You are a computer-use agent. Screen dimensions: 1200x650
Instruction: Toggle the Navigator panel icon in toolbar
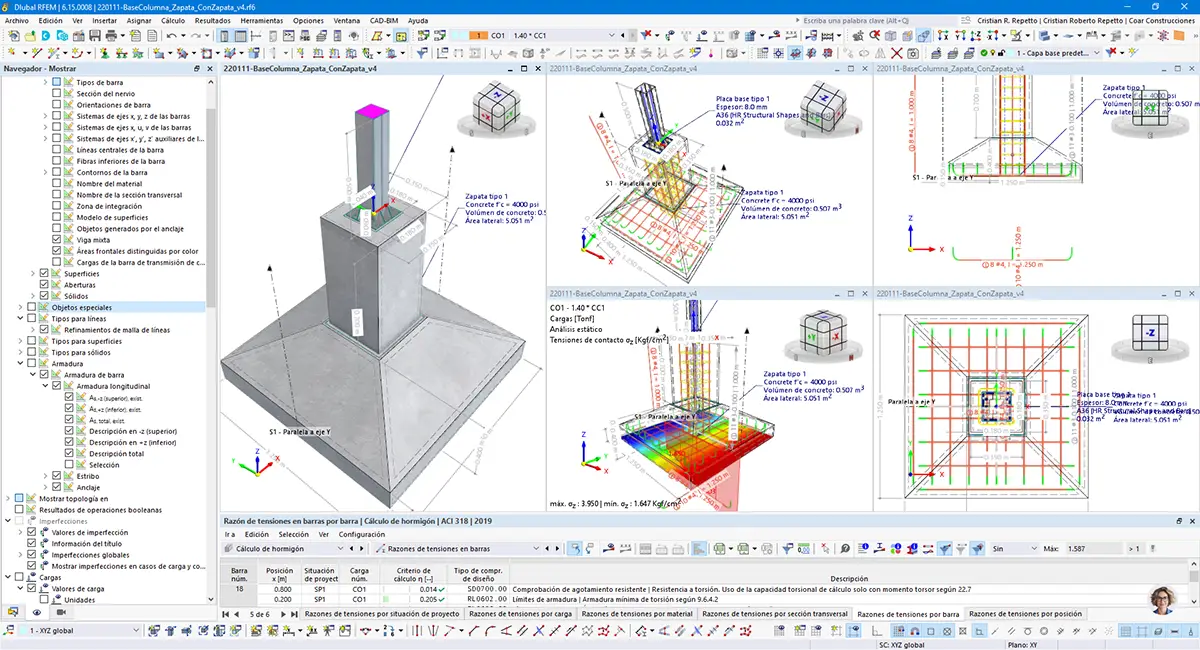tap(225, 35)
